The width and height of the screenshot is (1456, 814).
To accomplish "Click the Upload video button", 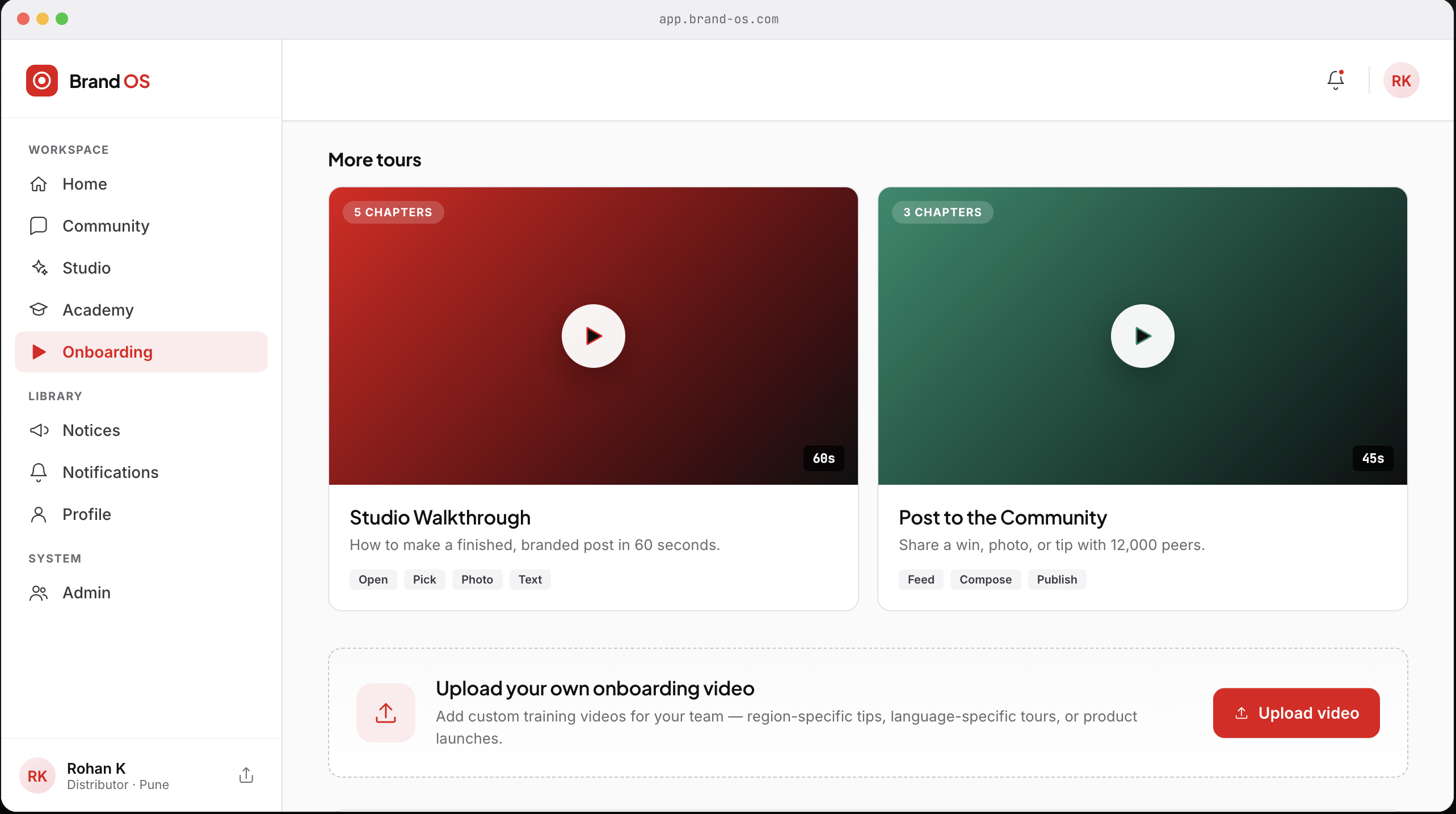I will click(1296, 713).
